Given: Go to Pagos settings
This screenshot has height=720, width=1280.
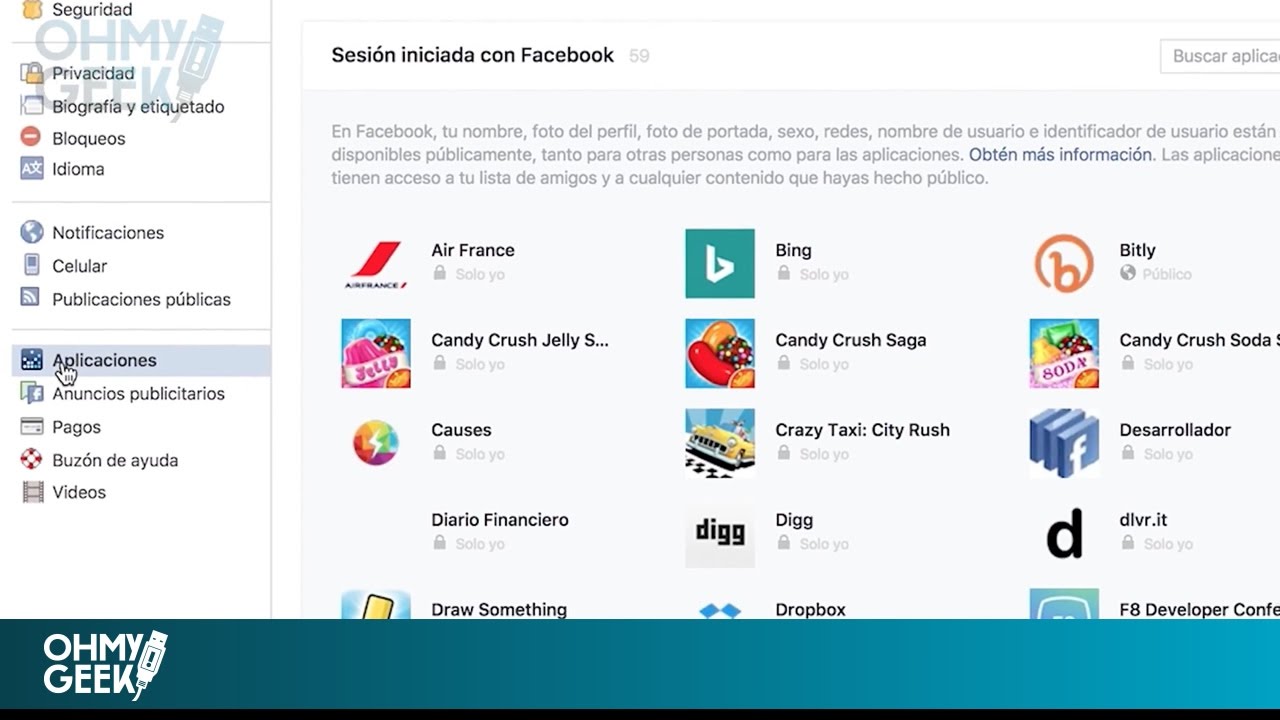Looking at the screenshot, I should click(x=76, y=427).
